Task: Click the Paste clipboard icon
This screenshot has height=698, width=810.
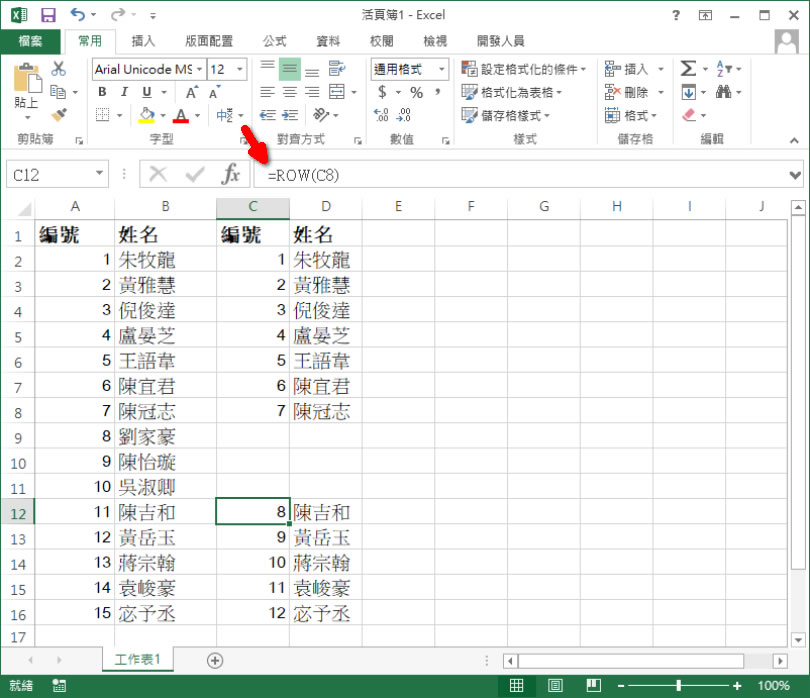Action: coord(27,79)
